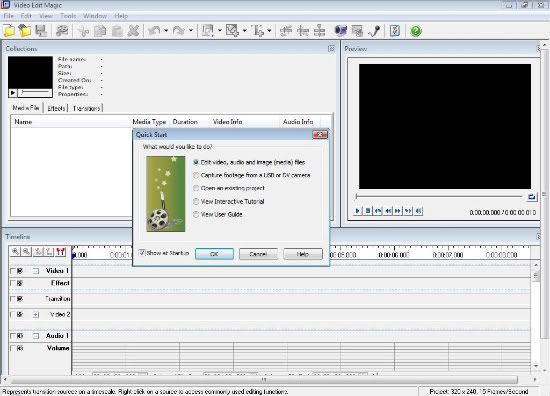Click Cancel in Quick Start dialog
The width and height of the screenshot is (550, 396).
(x=258, y=254)
